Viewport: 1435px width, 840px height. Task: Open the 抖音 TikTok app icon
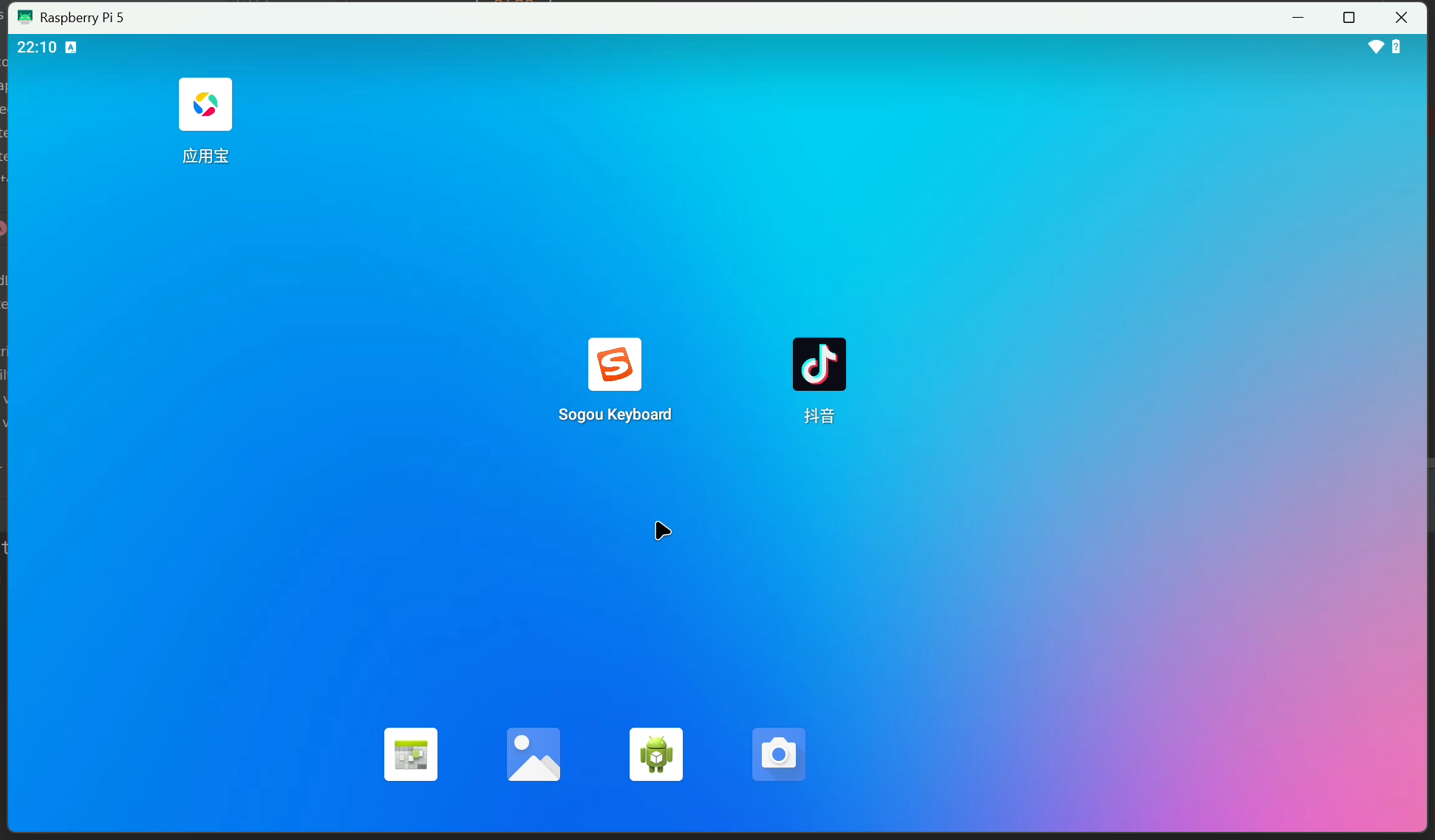point(819,364)
